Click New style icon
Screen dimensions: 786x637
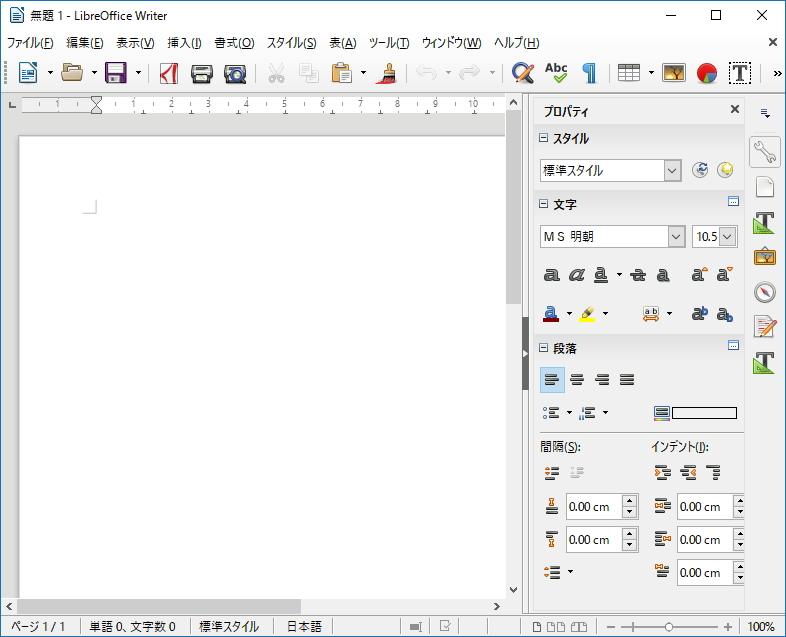tap(725, 170)
